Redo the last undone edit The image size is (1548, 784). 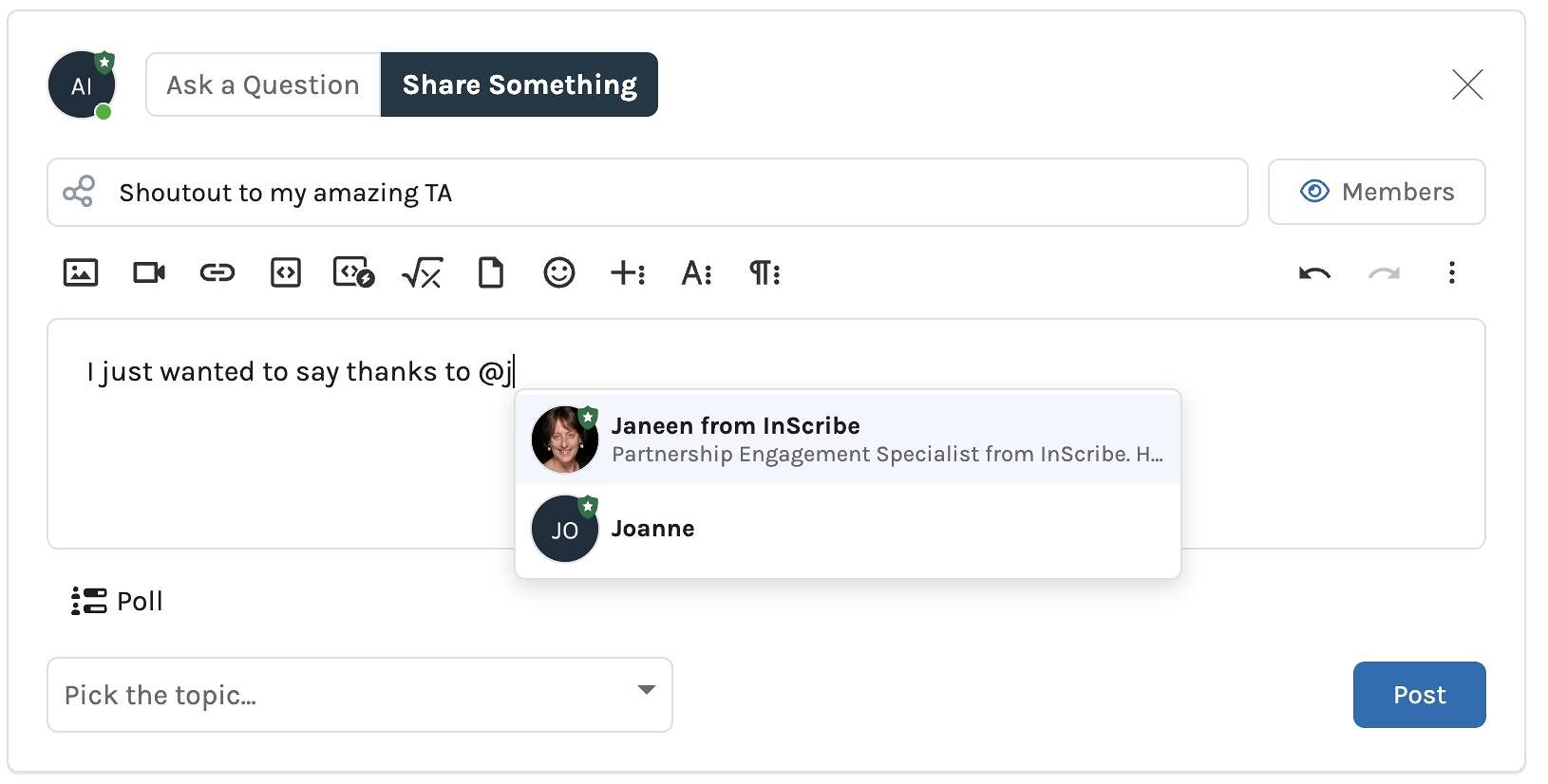click(x=1384, y=273)
